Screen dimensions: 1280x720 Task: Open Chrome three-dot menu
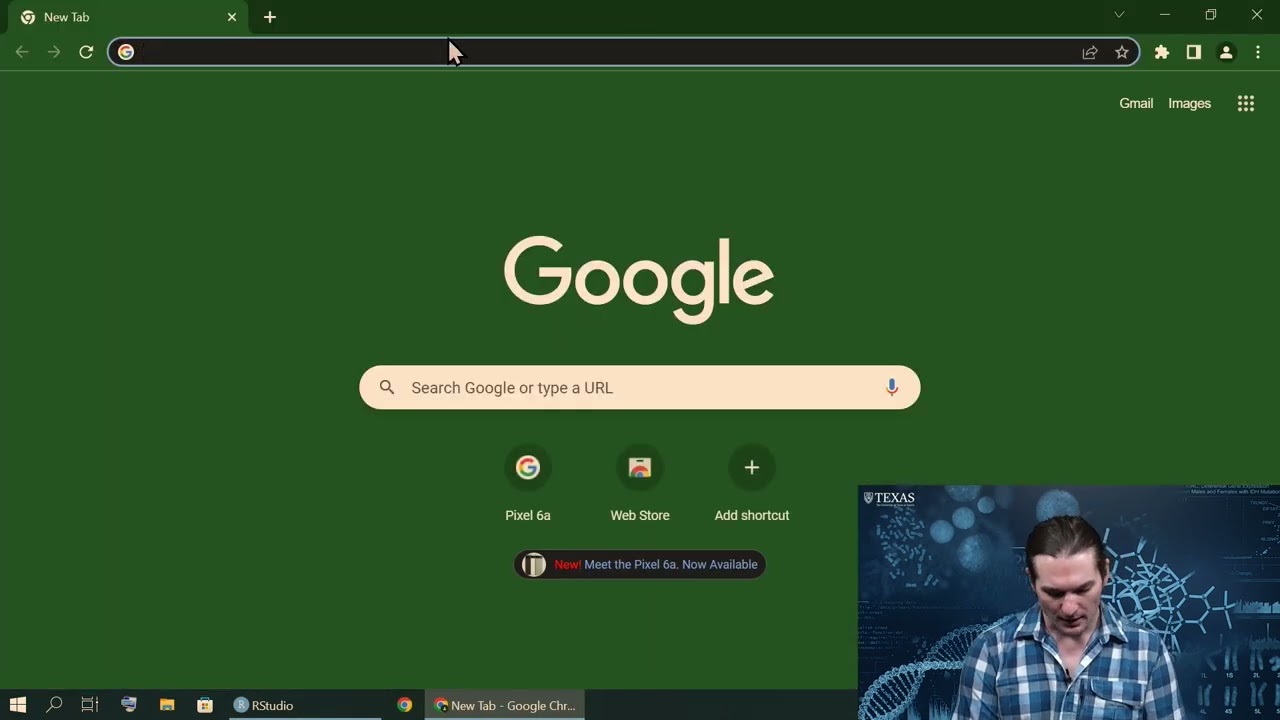(x=1258, y=52)
